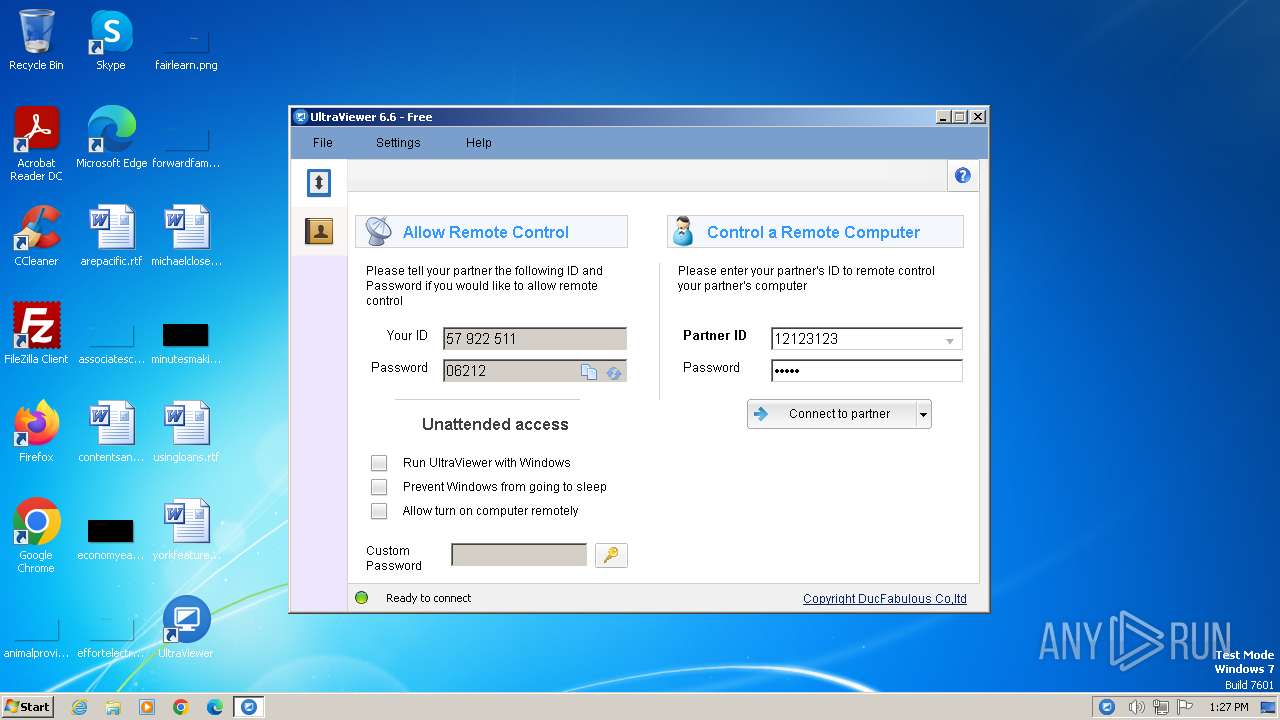Open Firefox desktop shortcut
The image size is (1280, 720).
(x=36, y=432)
